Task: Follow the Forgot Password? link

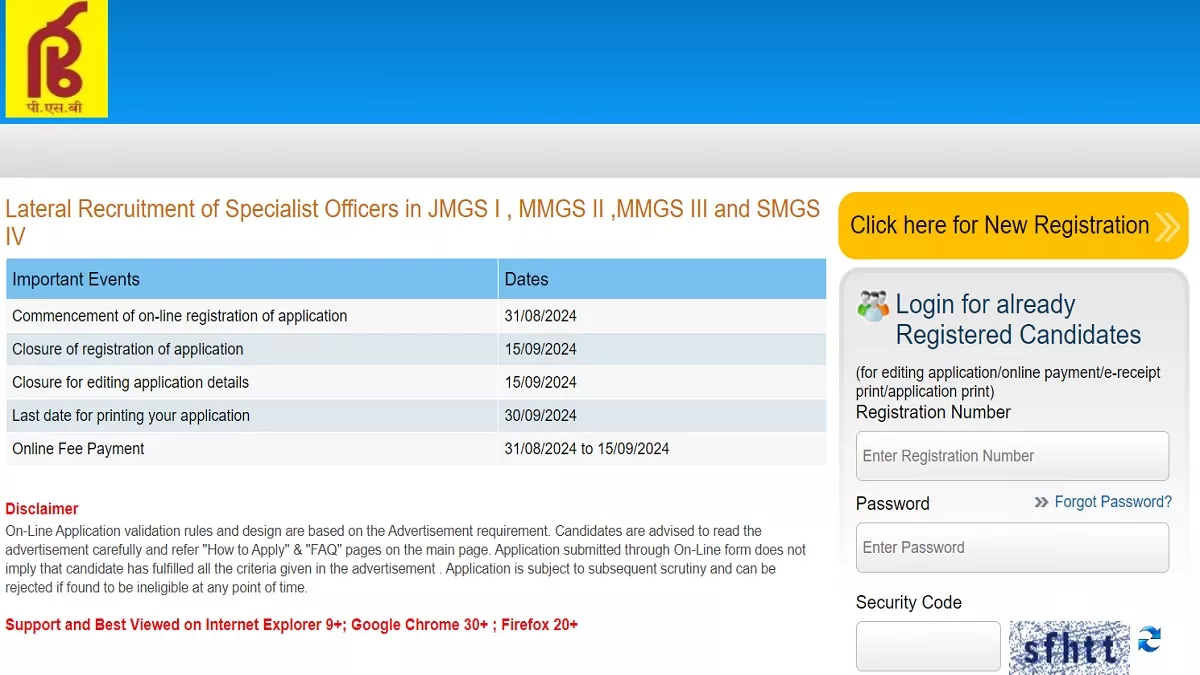Action: [1112, 502]
